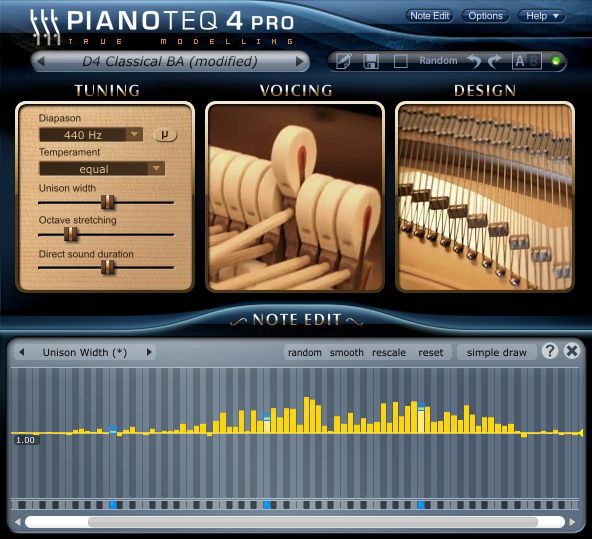Open the Note Edit help question mark
The image size is (592, 539).
[x=550, y=351]
